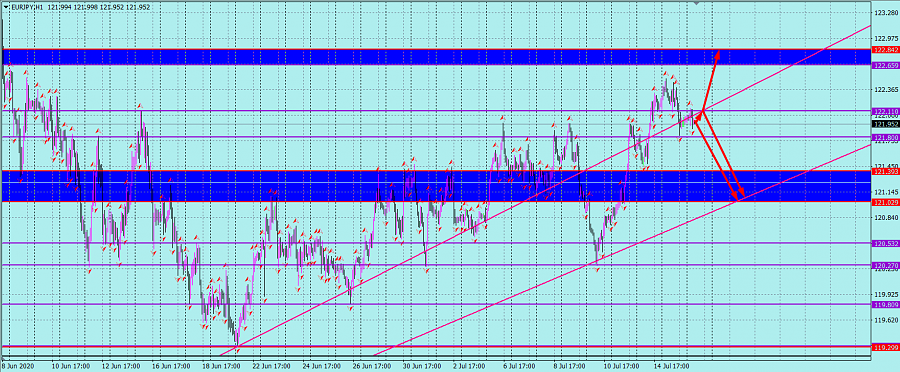
Task: Click the purple 119.809 level label
Action: 885,305
